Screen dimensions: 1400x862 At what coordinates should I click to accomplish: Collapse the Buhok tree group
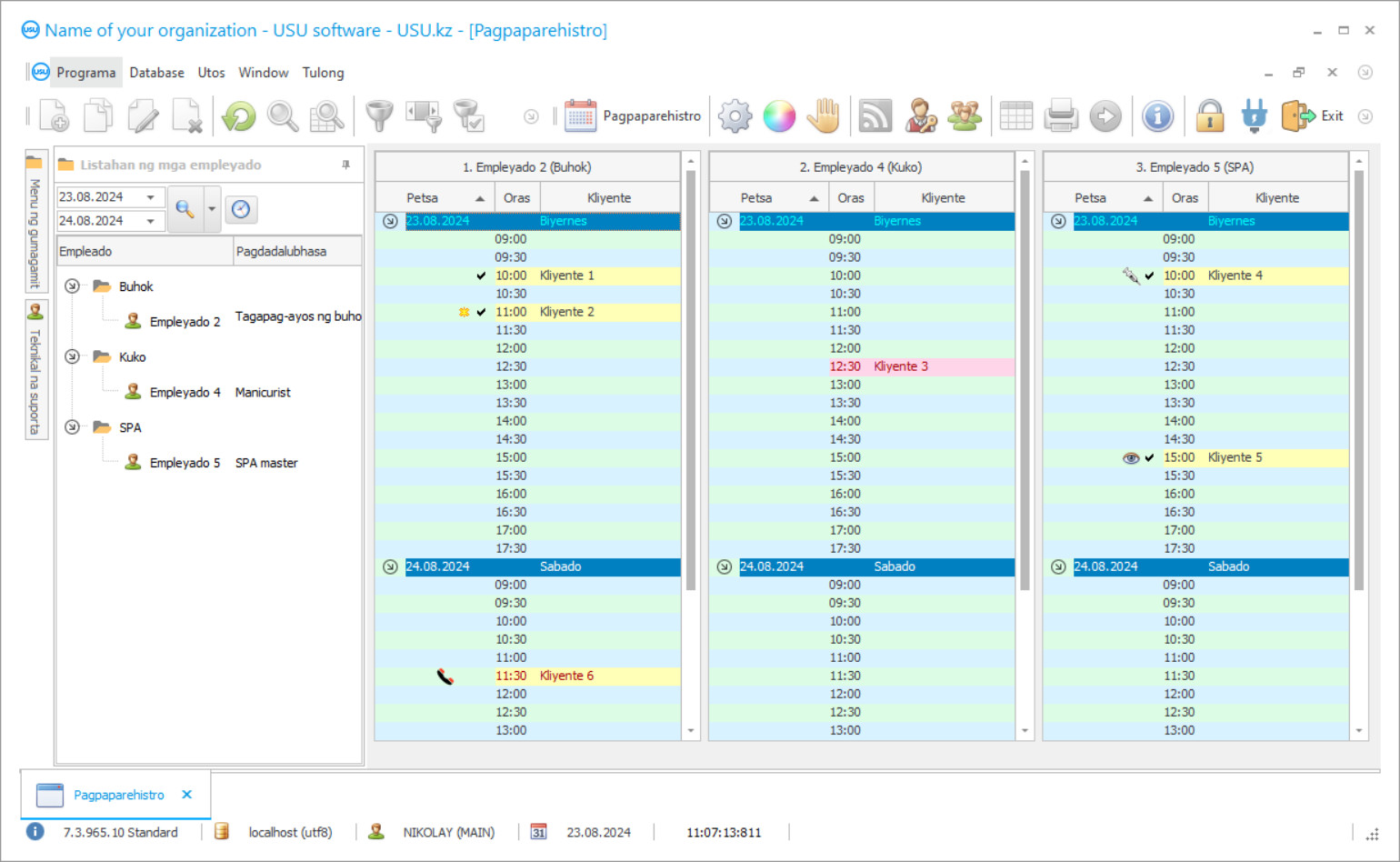pyautogui.click(x=72, y=286)
